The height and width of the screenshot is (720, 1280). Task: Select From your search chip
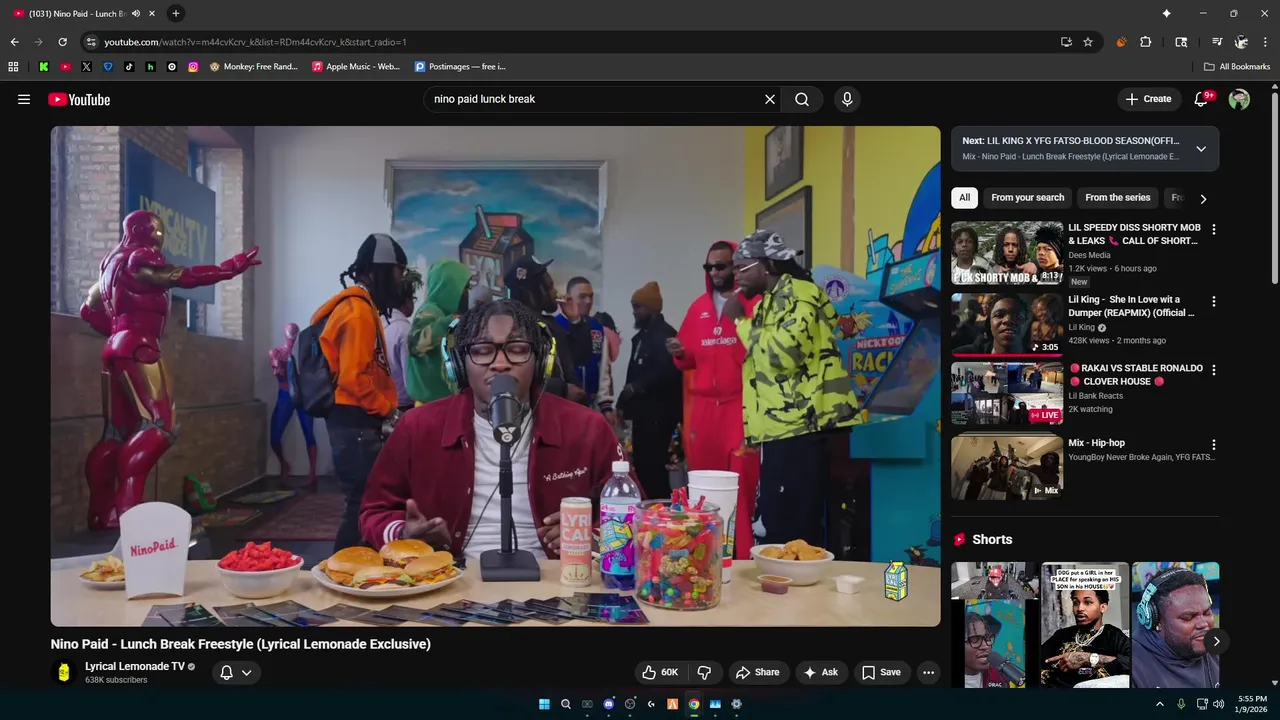pos(1027,198)
